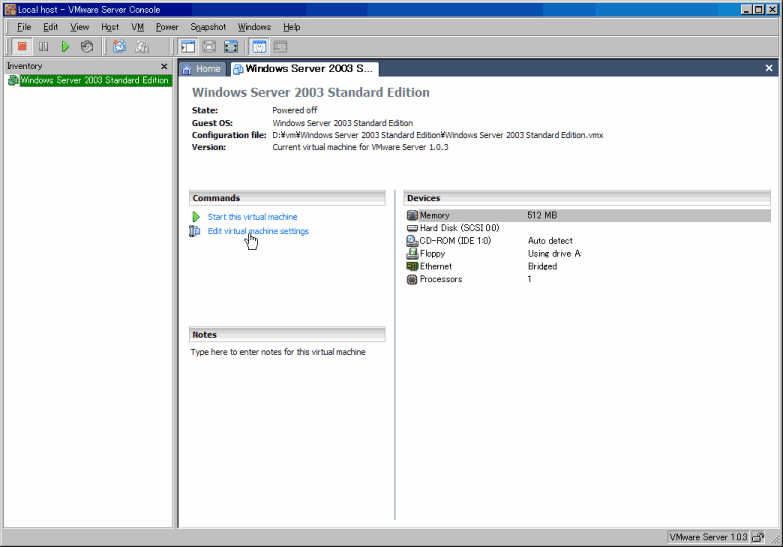Click the VMware Server 1.0.3 status bar text
The image size is (783, 547).
(708, 538)
